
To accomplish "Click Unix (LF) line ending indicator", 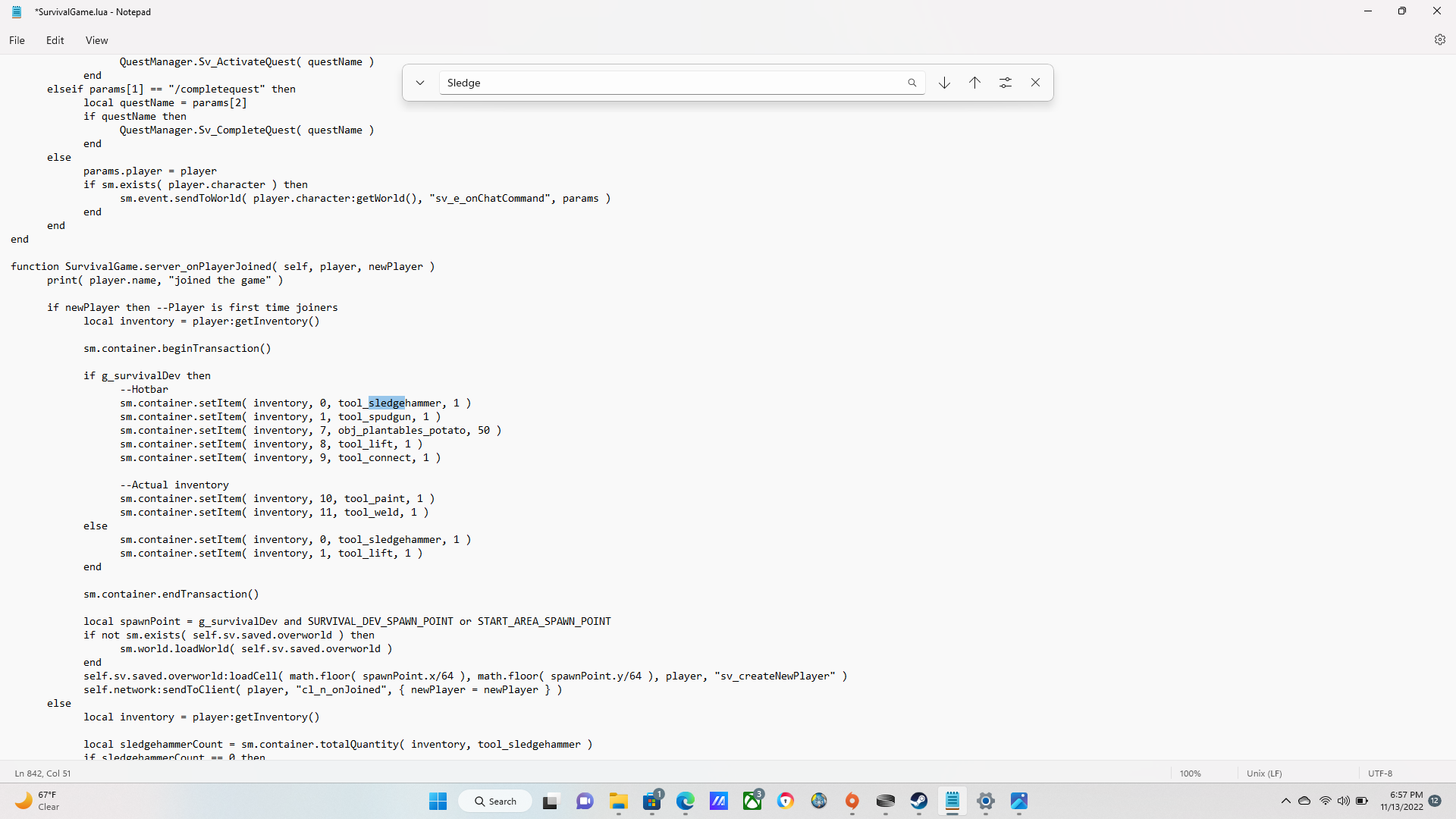I will click(1264, 773).
